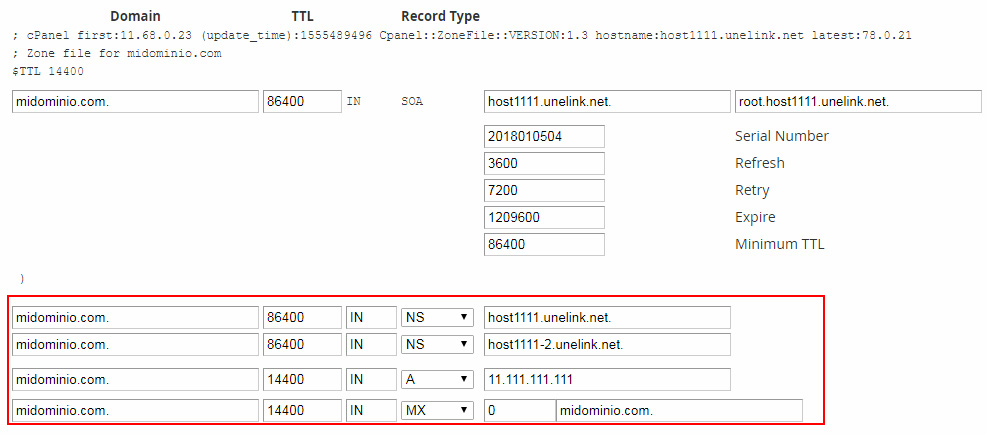
Task: Click the SOA record TTL field
Action: click(302, 102)
